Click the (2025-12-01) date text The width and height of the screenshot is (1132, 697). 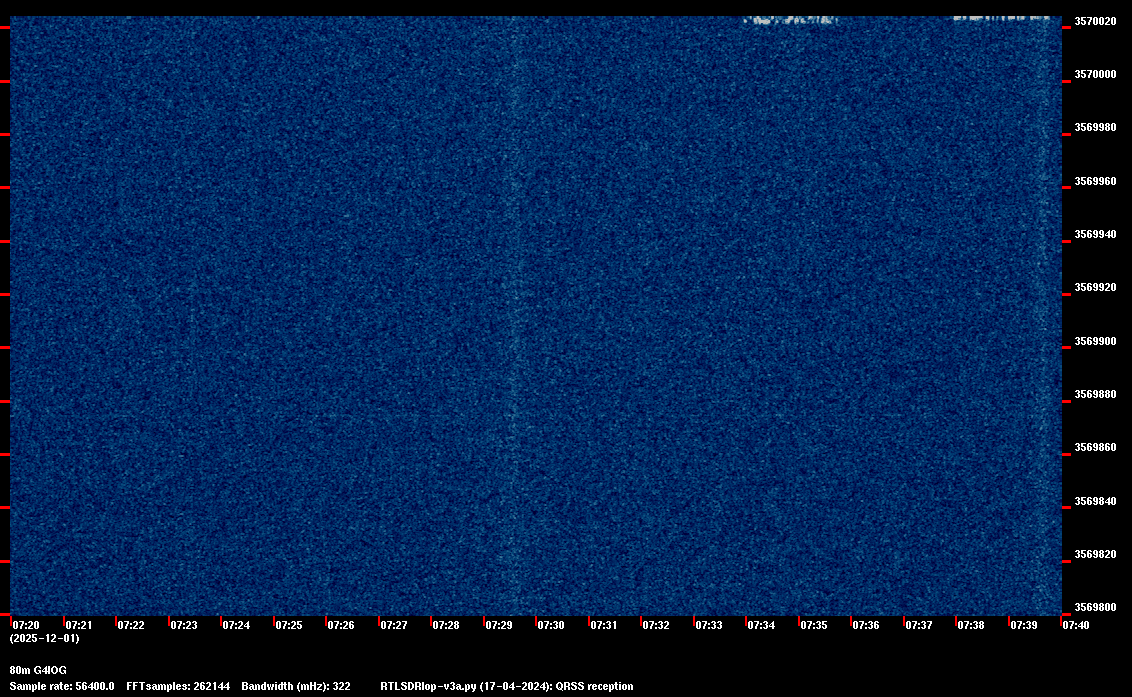pyautogui.click(x=45, y=638)
